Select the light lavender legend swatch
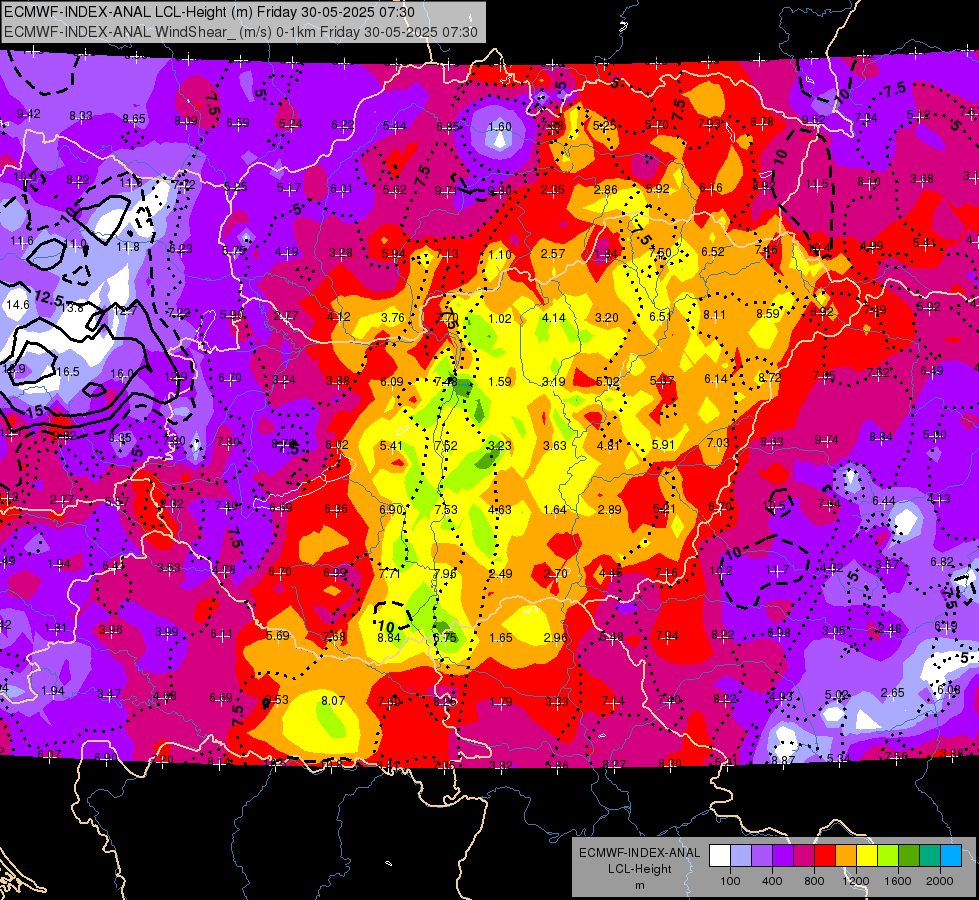 (741, 856)
